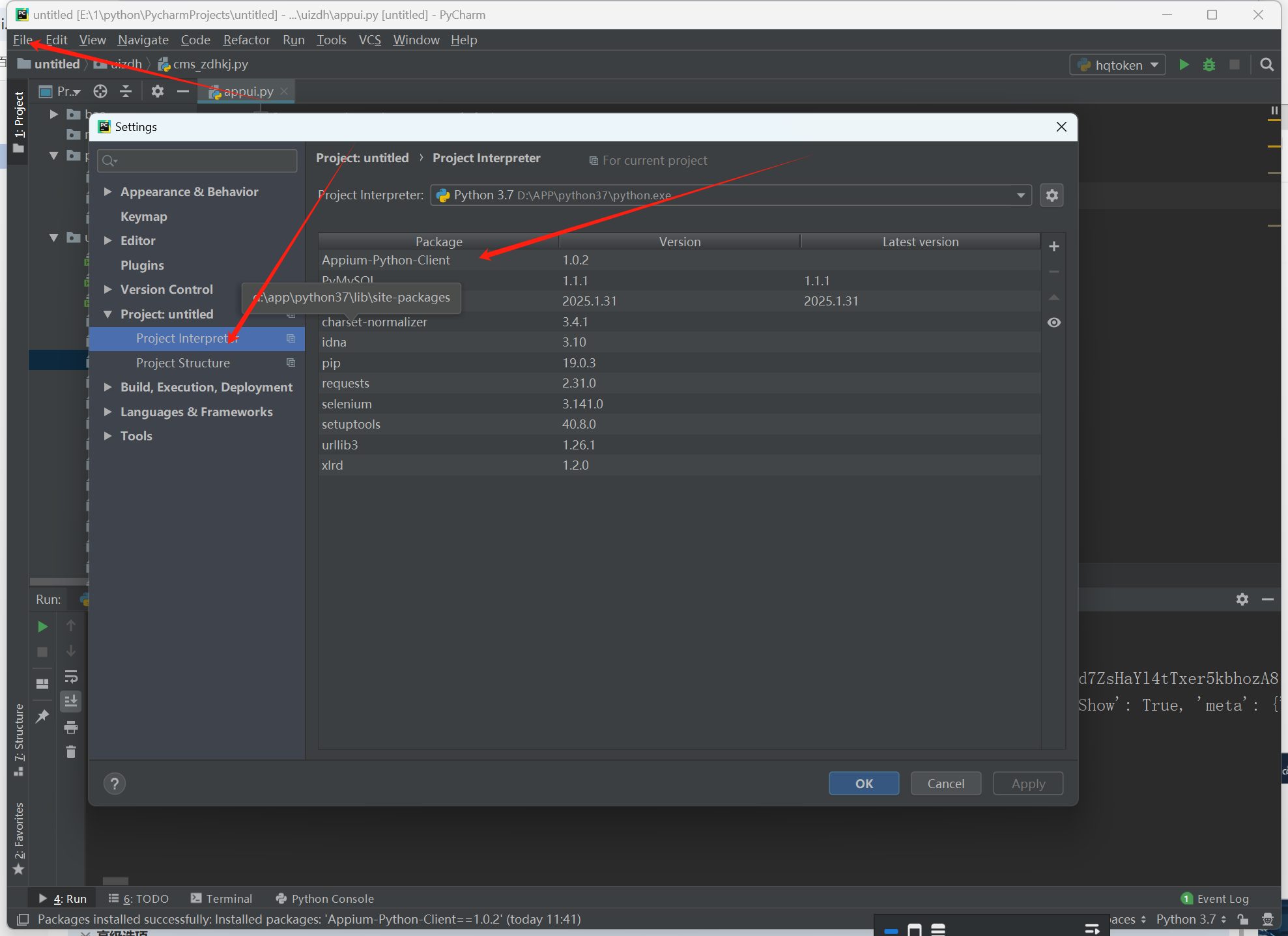
Task: Click the add package plus icon
Action: [x=1053, y=246]
